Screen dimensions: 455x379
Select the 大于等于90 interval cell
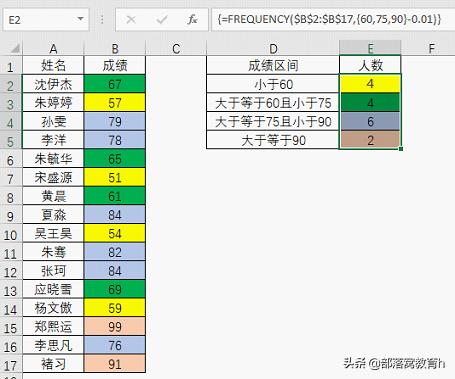(x=273, y=140)
